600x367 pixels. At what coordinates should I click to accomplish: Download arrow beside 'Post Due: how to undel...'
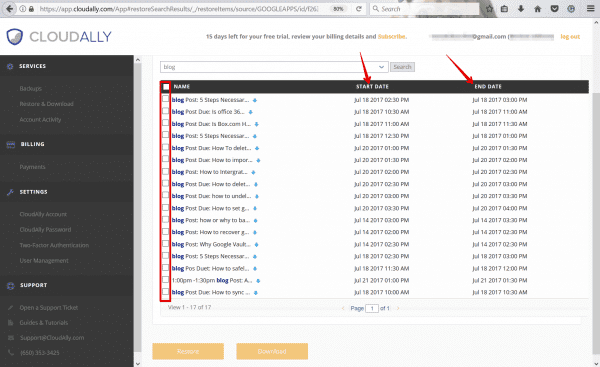(257, 196)
